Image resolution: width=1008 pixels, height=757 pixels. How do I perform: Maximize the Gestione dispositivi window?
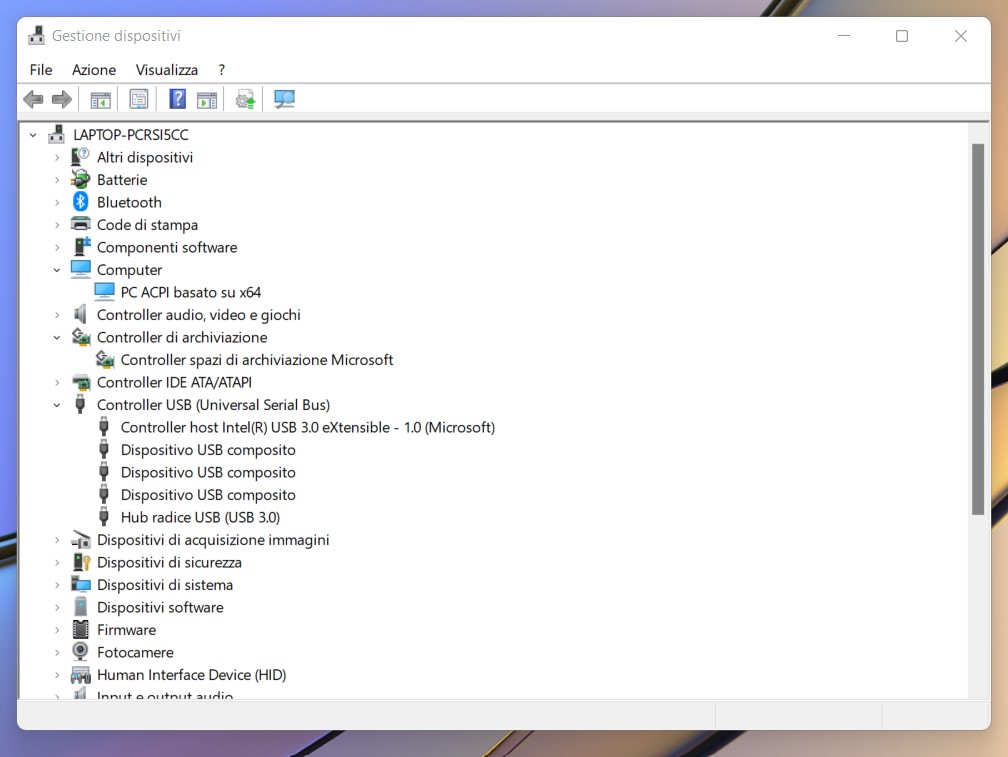tap(902, 36)
